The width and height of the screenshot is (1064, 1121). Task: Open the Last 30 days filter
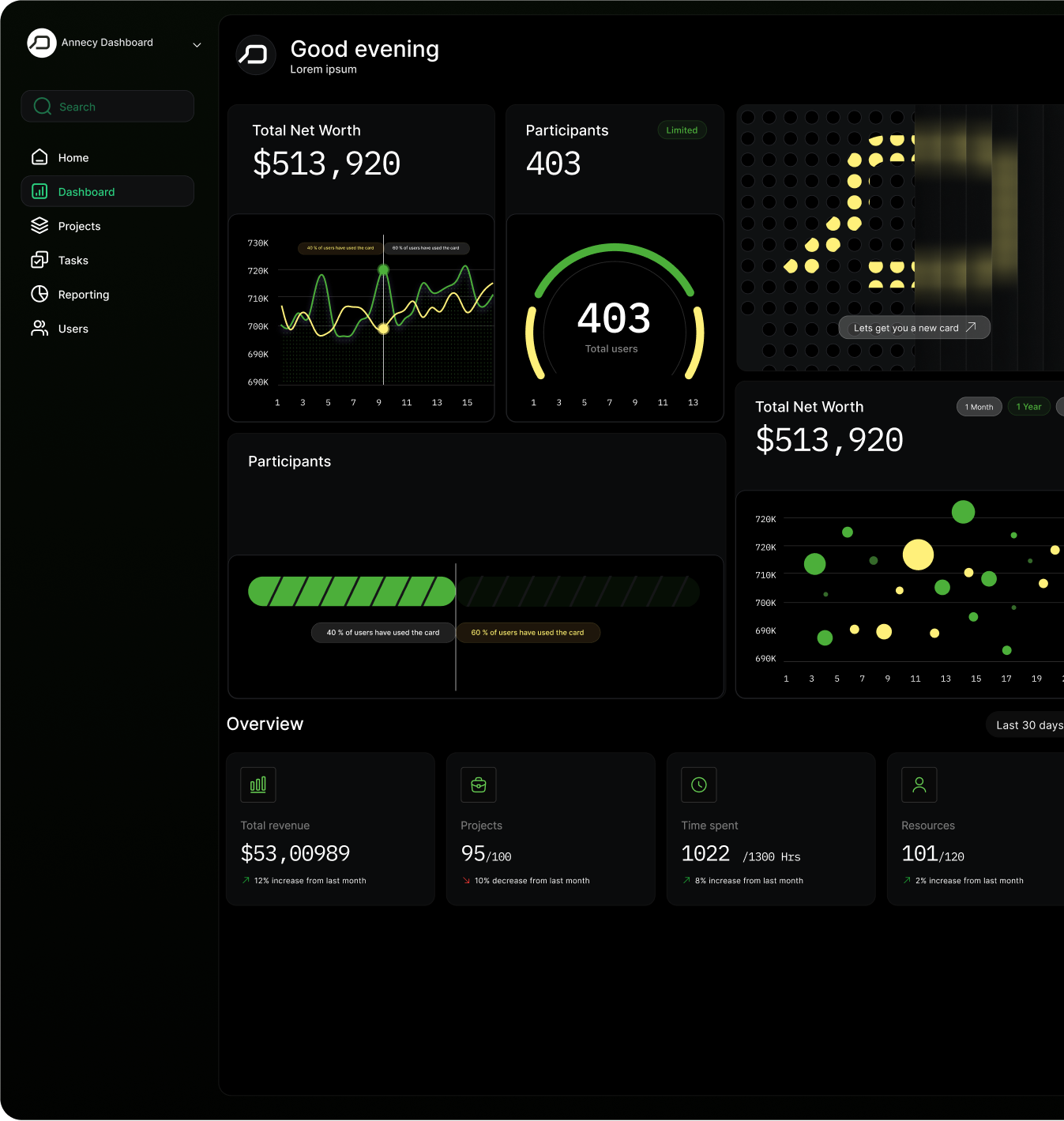1028,724
